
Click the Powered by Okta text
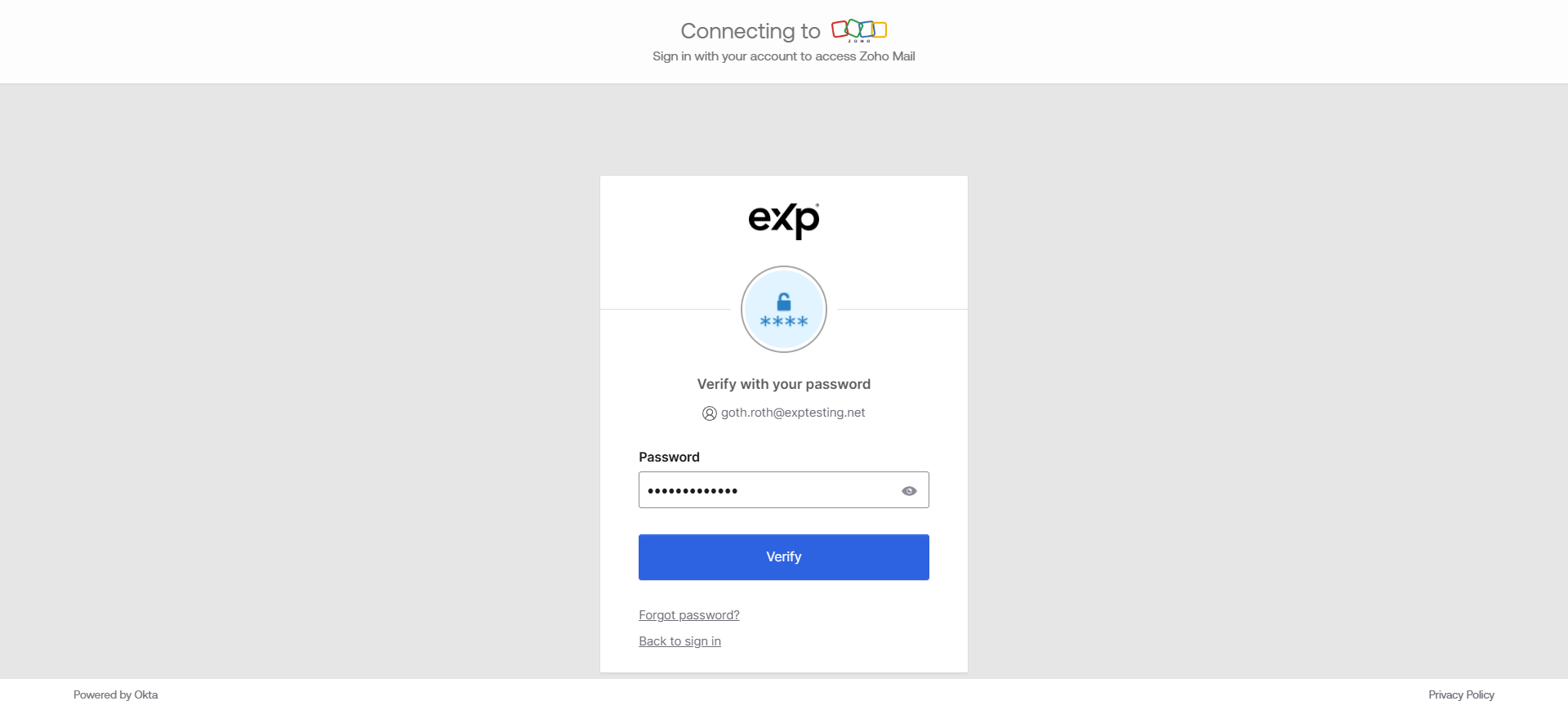tap(115, 694)
